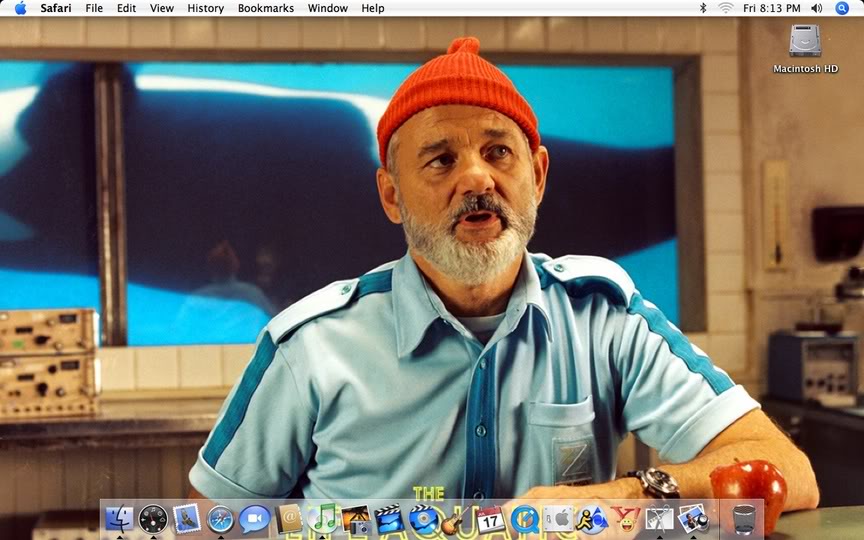This screenshot has height=540, width=864.
Task: Open the Bookmarks menu
Action: coord(266,8)
